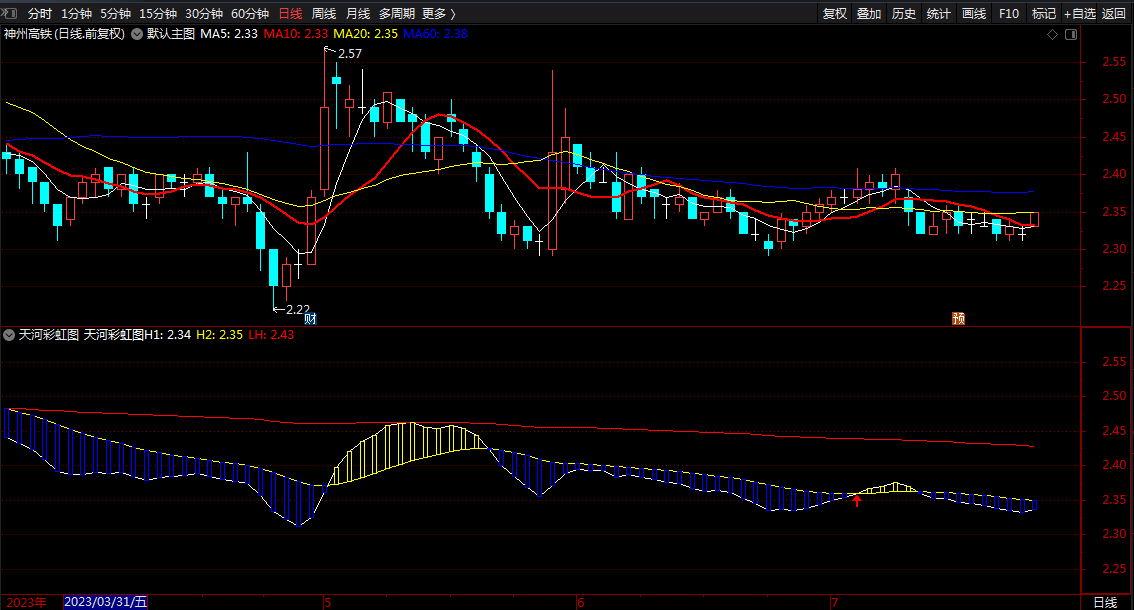
Task: Select the 60分钟 period tab
Action: click(x=250, y=14)
